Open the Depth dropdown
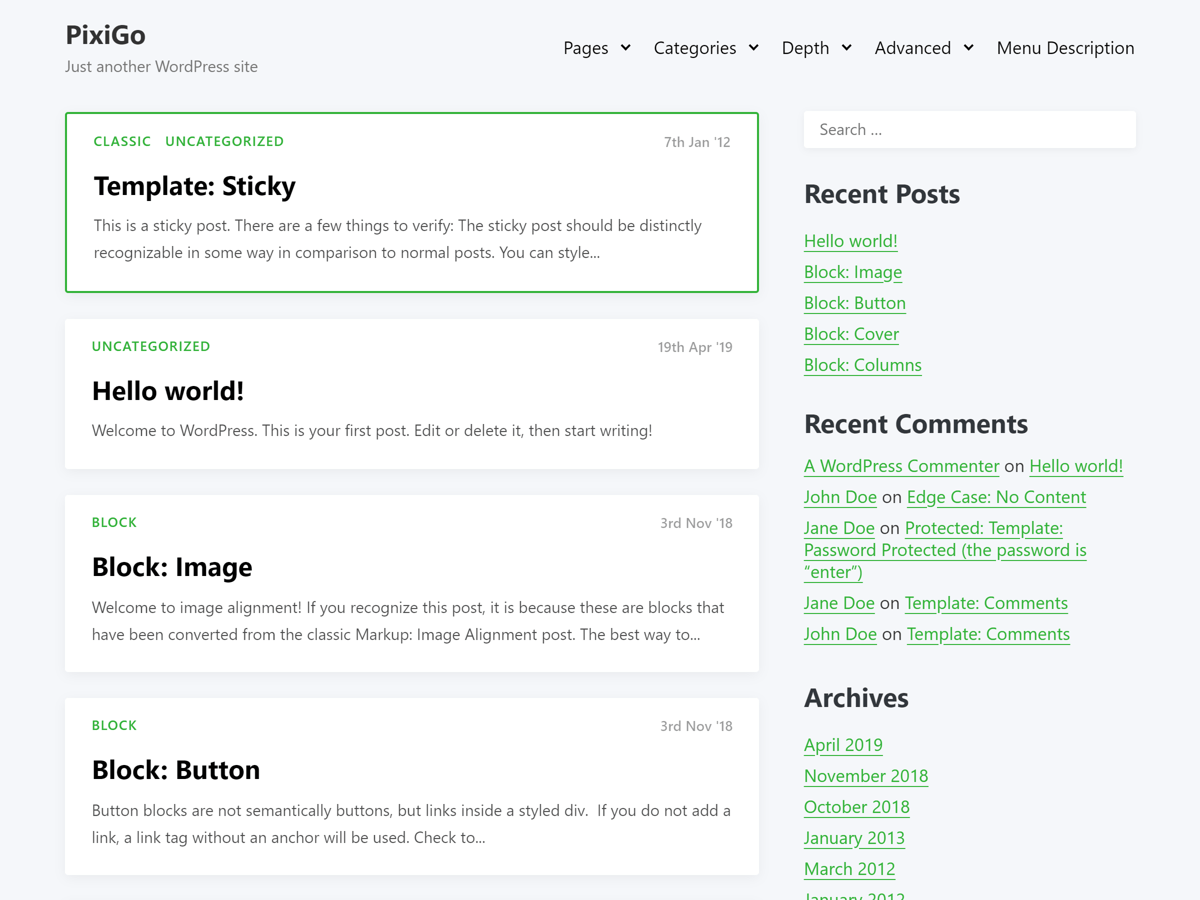Viewport: 1200px width, 900px height. tap(806, 47)
